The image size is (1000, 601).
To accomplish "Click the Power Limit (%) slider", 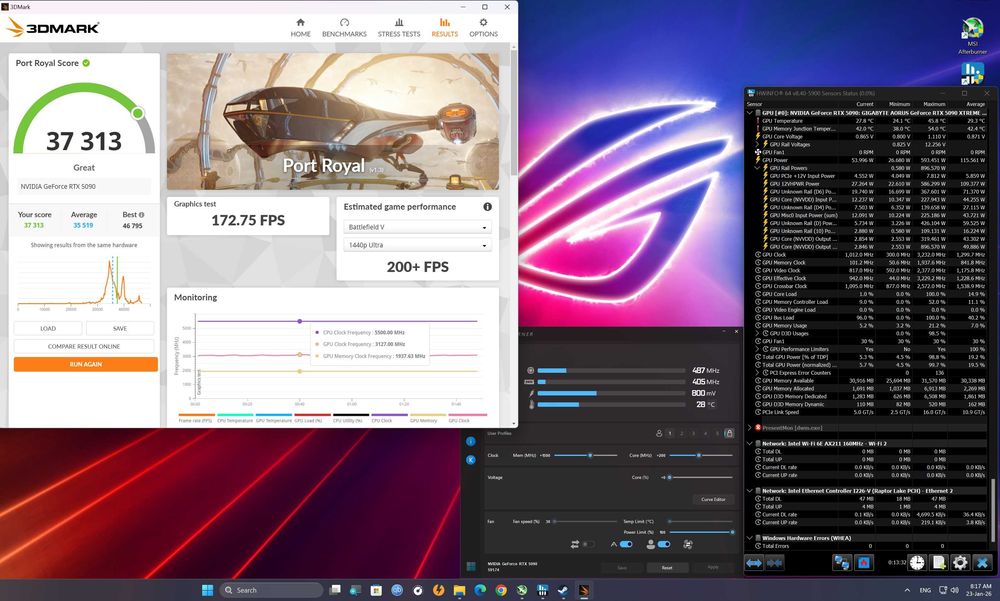I will [700, 532].
